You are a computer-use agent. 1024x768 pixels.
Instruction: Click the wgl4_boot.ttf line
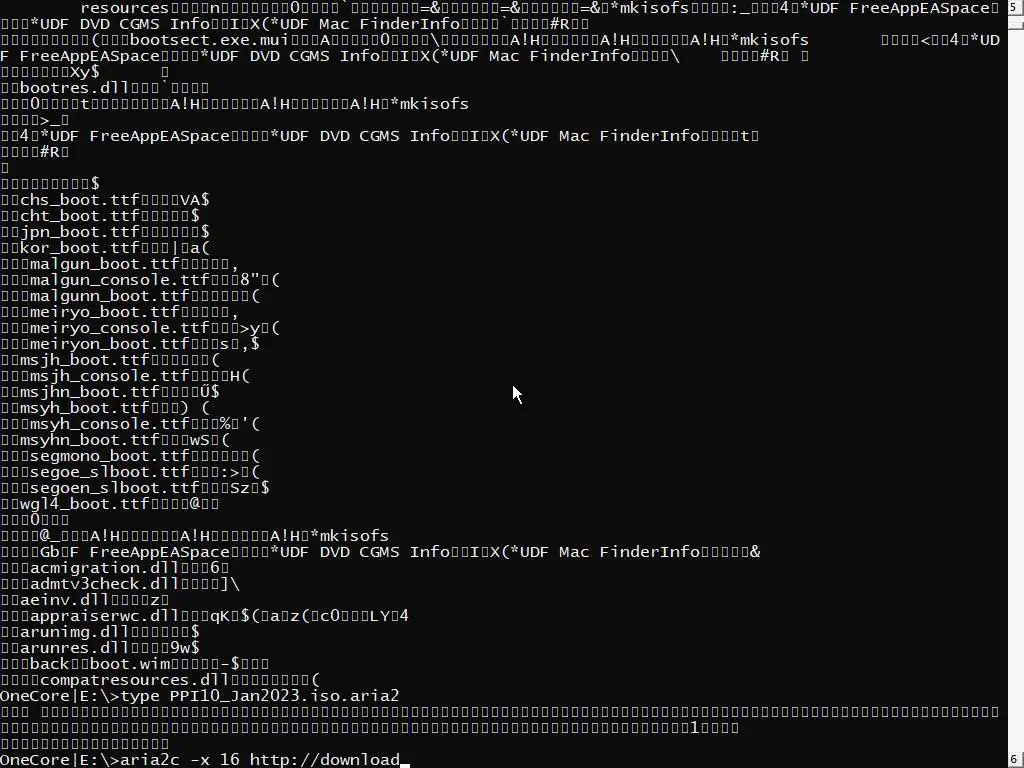tap(85, 504)
